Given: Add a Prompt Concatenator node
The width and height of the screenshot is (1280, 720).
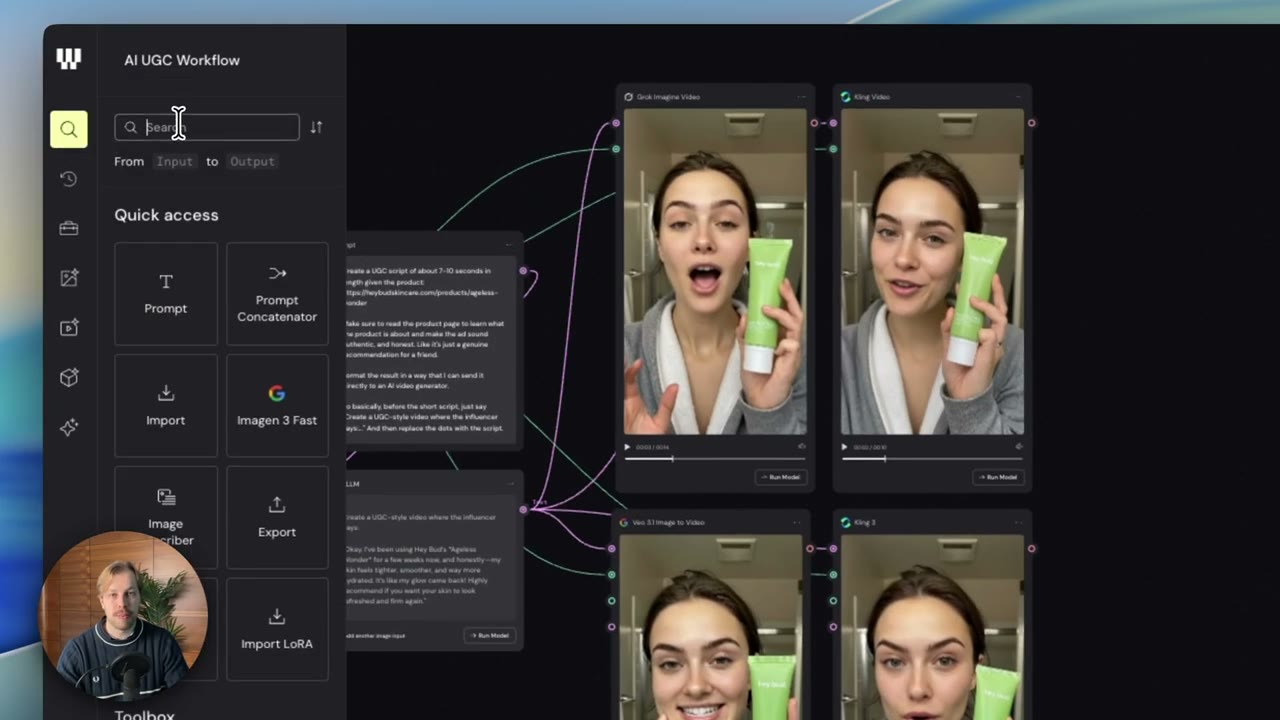Looking at the screenshot, I should pyautogui.click(x=277, y=294).
